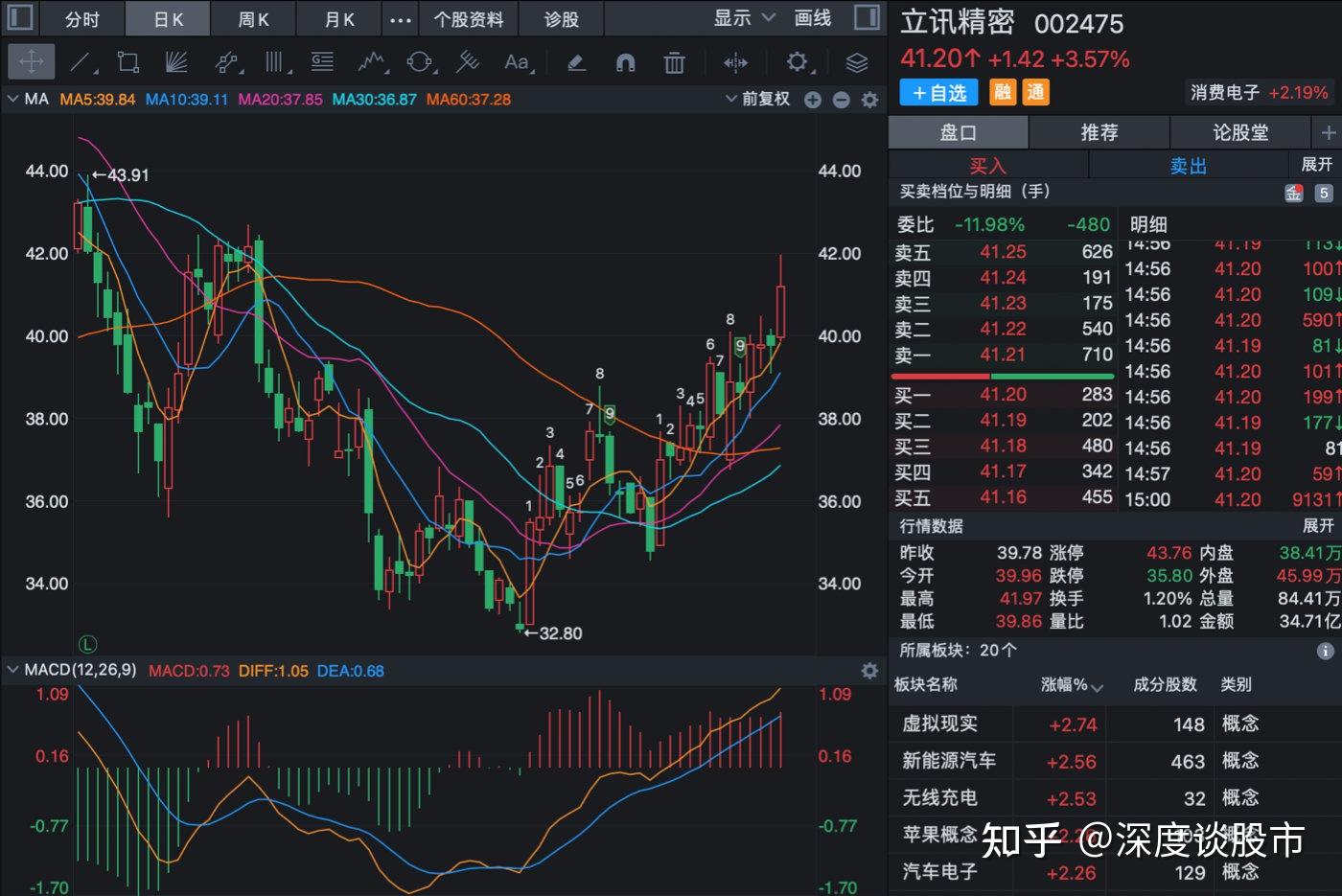Viewport: 1342px width, 896px height.
Task: Select the circle arc drawing tool
Action: coord(420,63)
